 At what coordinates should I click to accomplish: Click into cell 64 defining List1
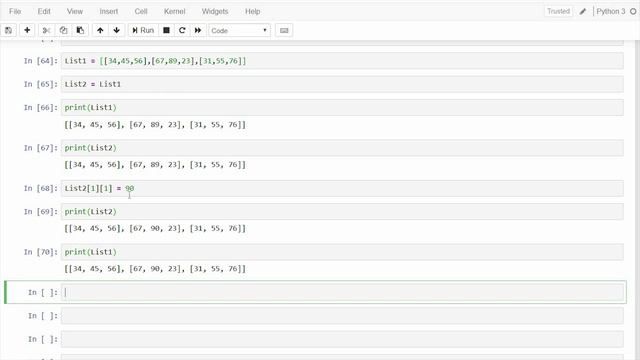(x=342, y=61)
